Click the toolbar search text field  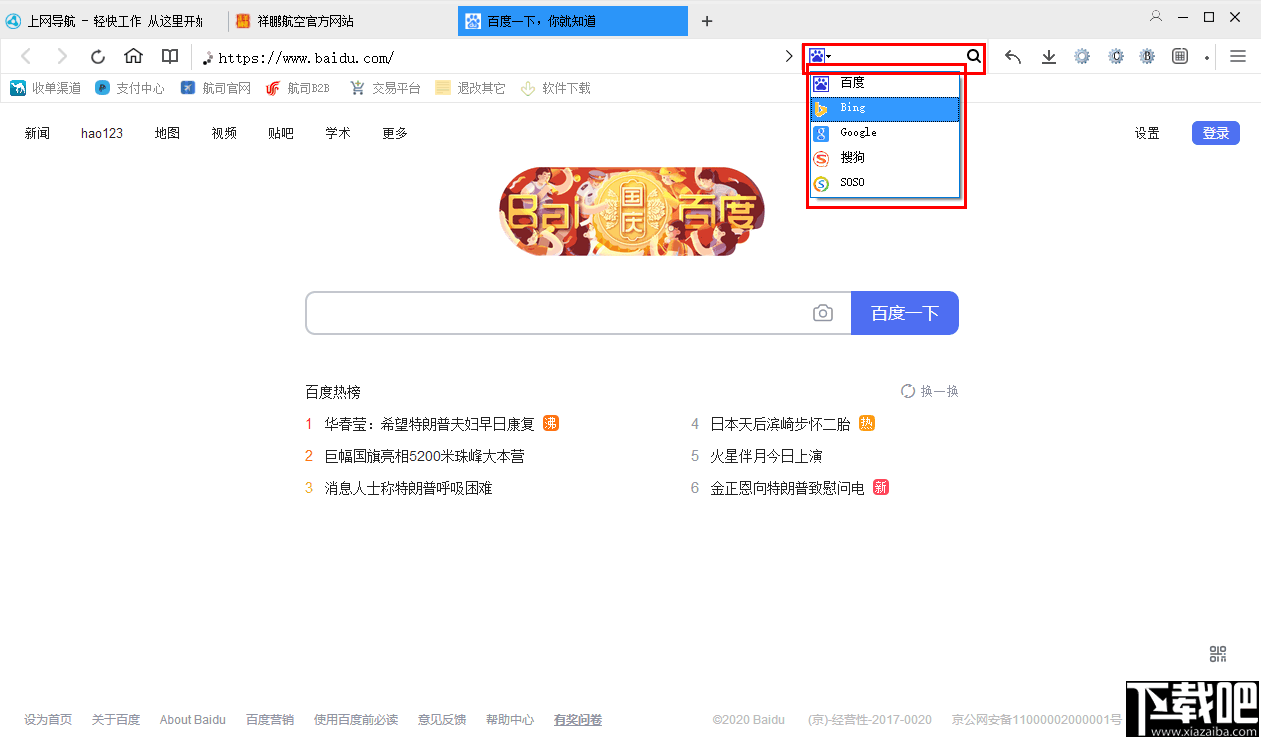[x=900, y=57]
